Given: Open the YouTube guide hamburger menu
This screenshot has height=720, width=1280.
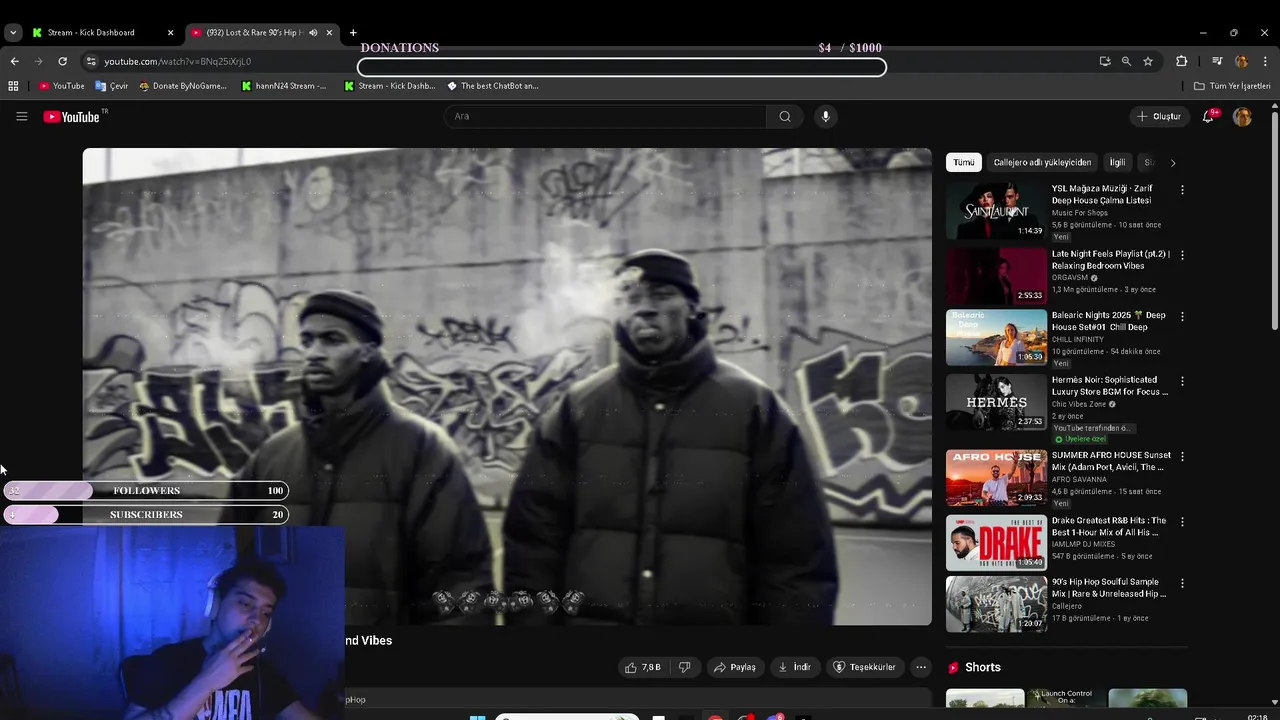Looking at the screenshot, I should tap(21, 117).
